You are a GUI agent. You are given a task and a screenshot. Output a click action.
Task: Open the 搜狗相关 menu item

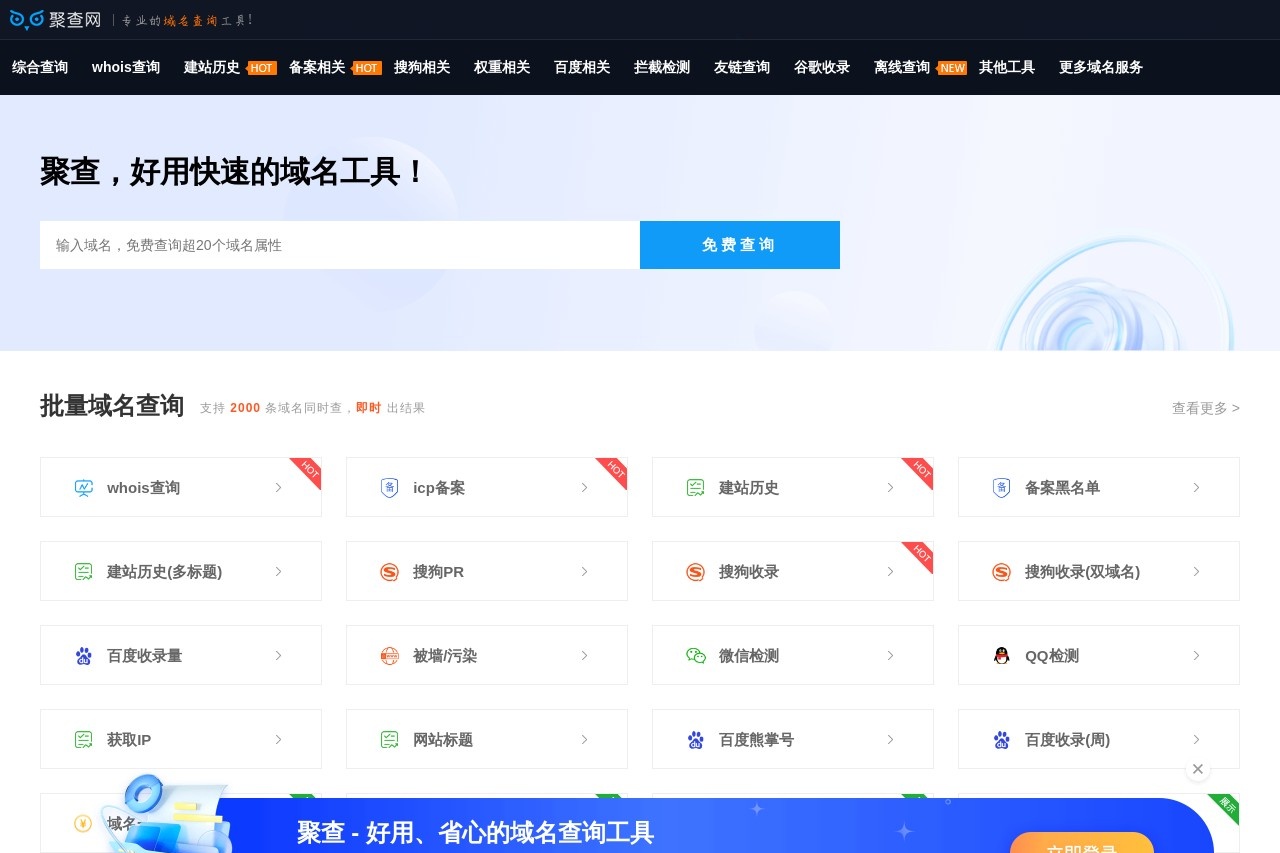[x=422, y=67]
